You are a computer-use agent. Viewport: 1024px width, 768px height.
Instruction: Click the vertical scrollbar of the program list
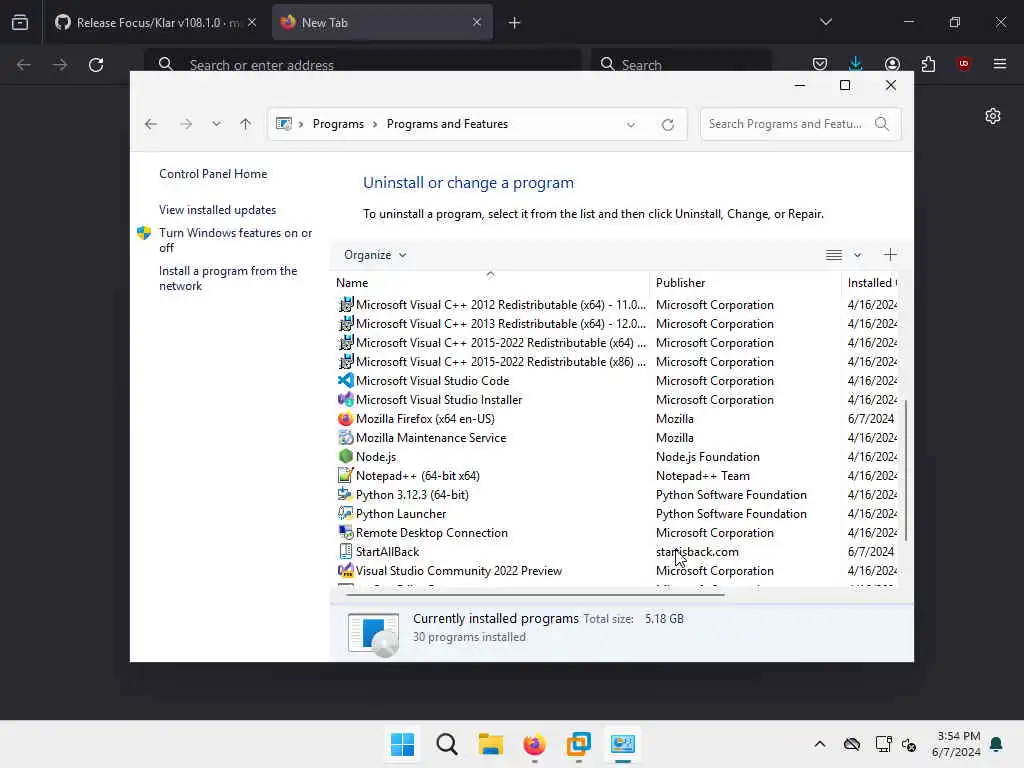(905, 470)
